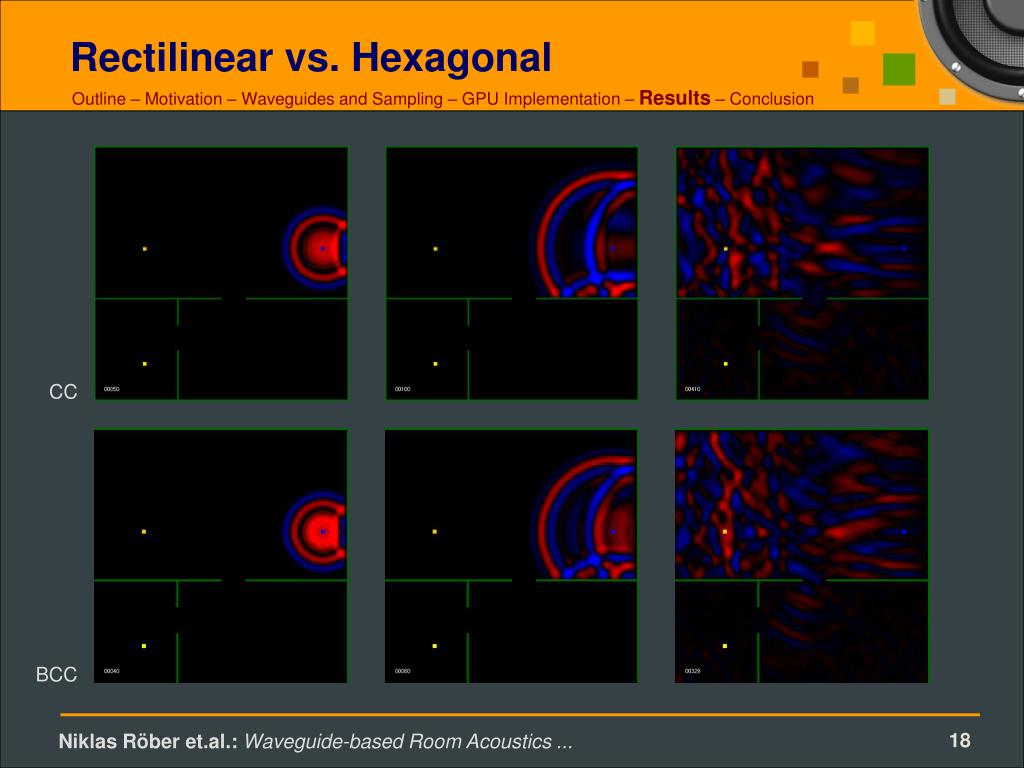This screenshot has width=1024, height=768.
Task: Select 'Outline' in the section breadcrumb
Action: pyautogui.click(x=99, y=99)
